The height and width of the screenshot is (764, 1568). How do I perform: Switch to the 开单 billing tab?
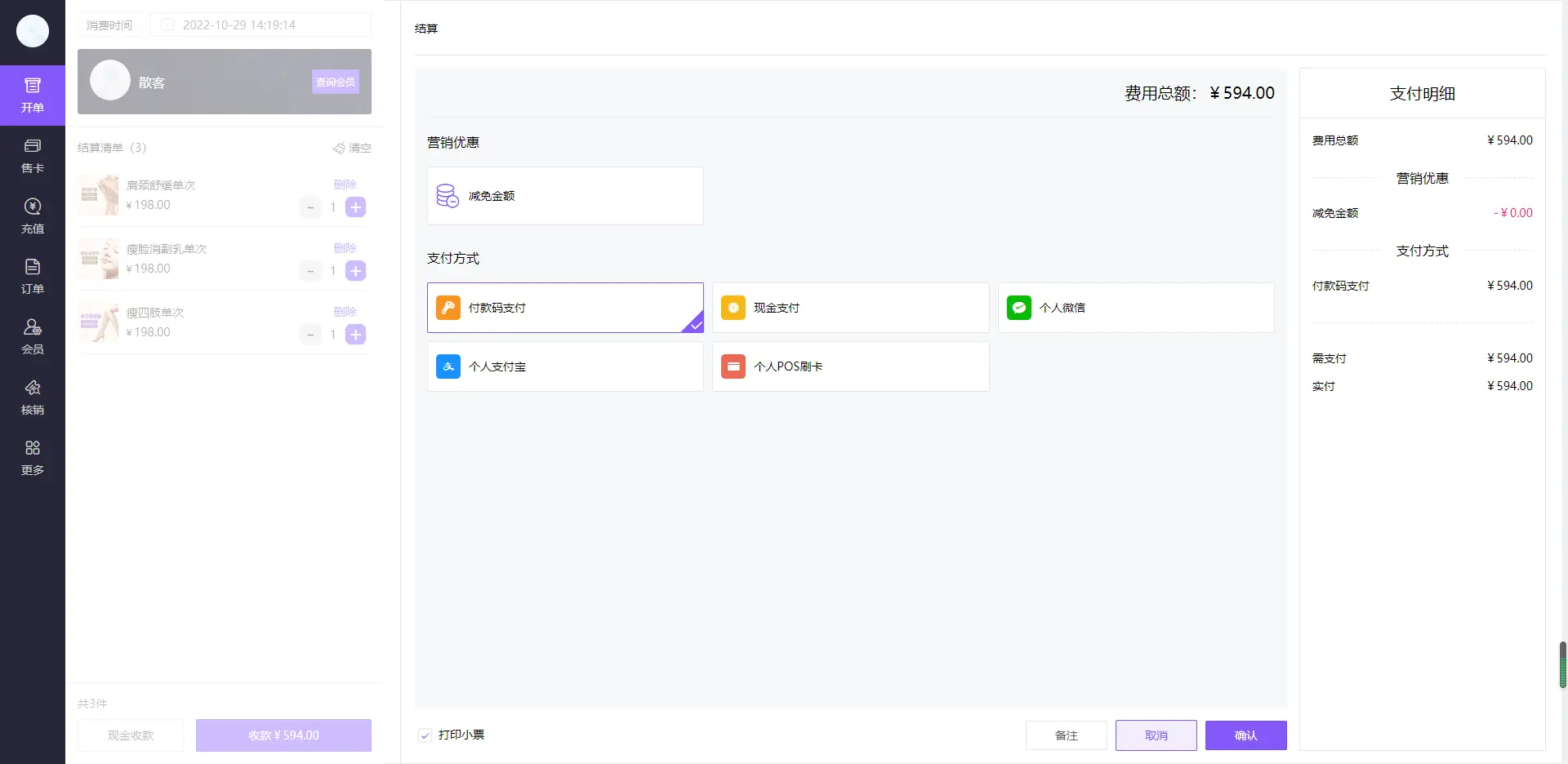click(x=33, y=95)
